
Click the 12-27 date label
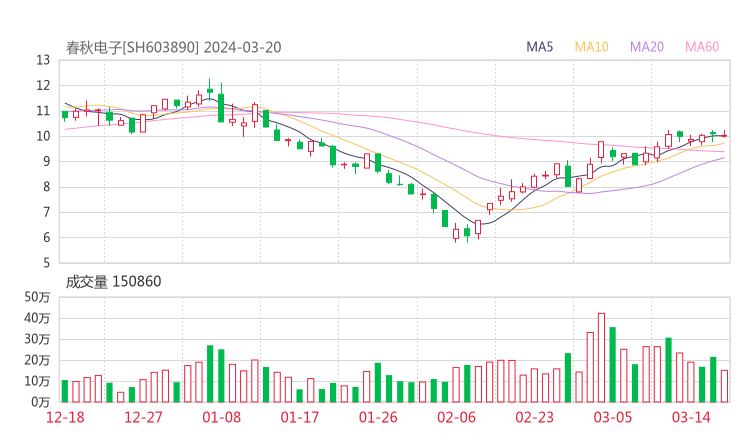pos(143,417)
